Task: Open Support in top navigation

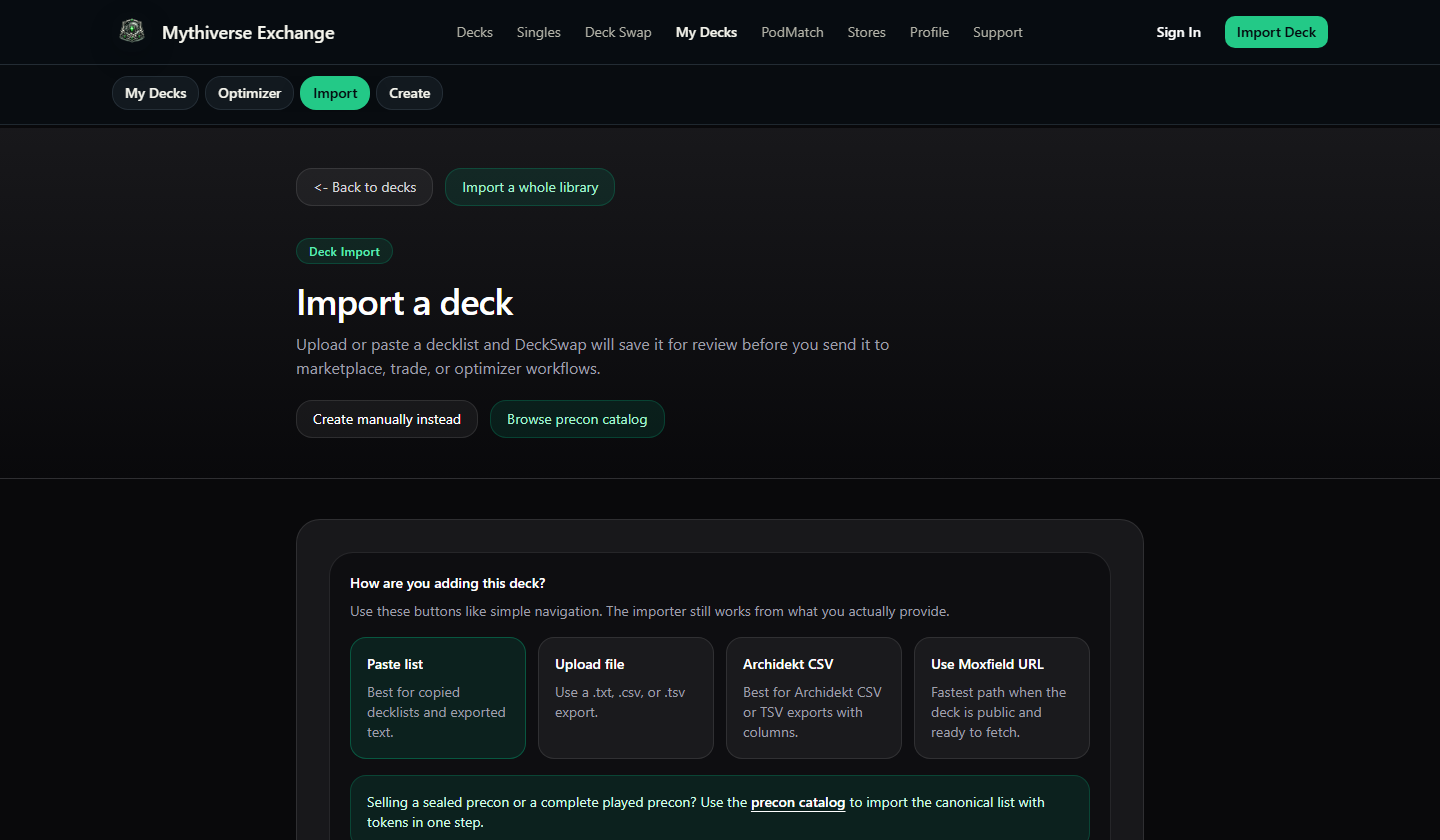Action: pos(998,32)
